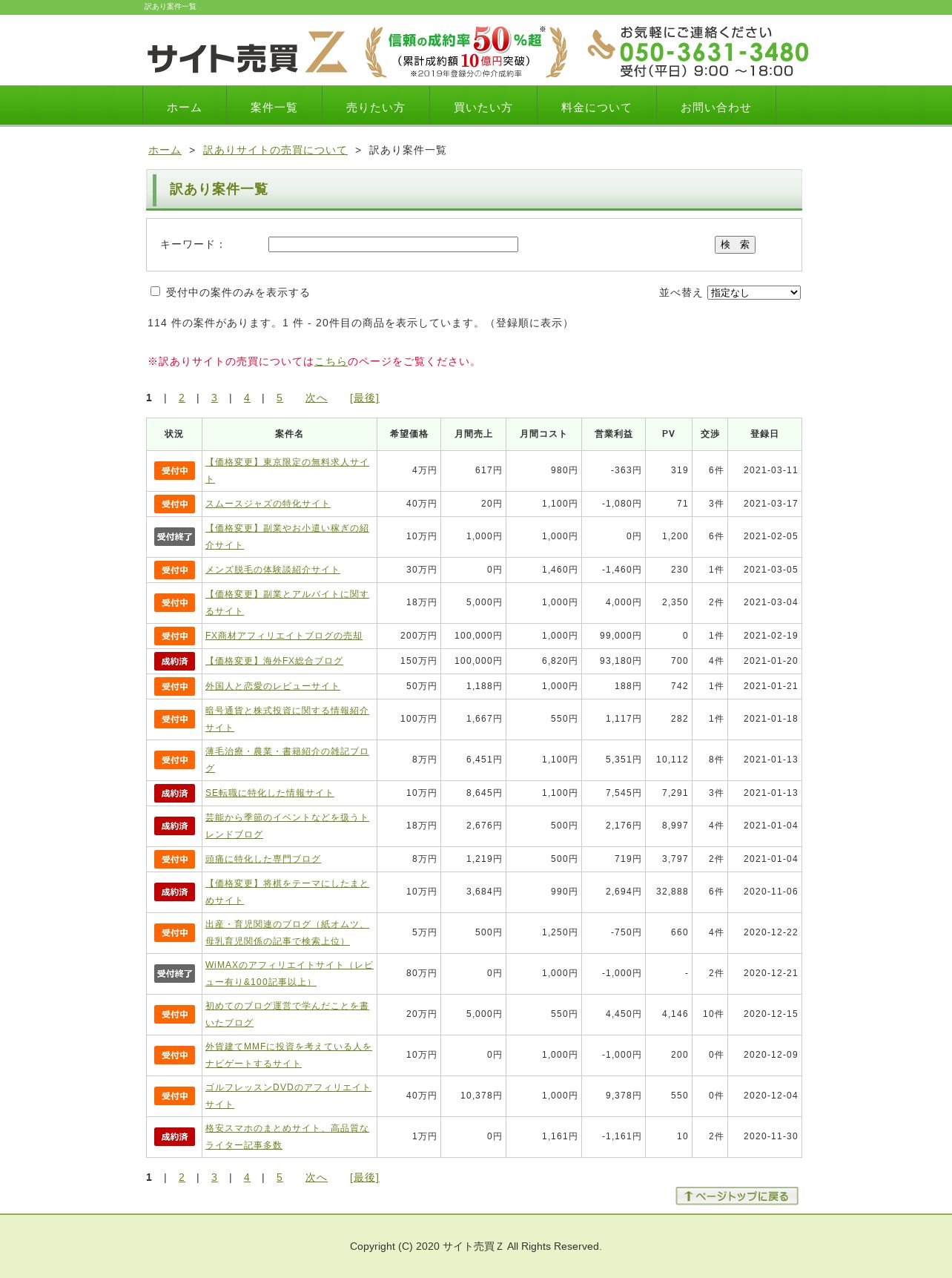This screenshot has width=952, height=1278.
Task: Open 格安スマホのまとめサイト listing
Action: [287, 1137]
